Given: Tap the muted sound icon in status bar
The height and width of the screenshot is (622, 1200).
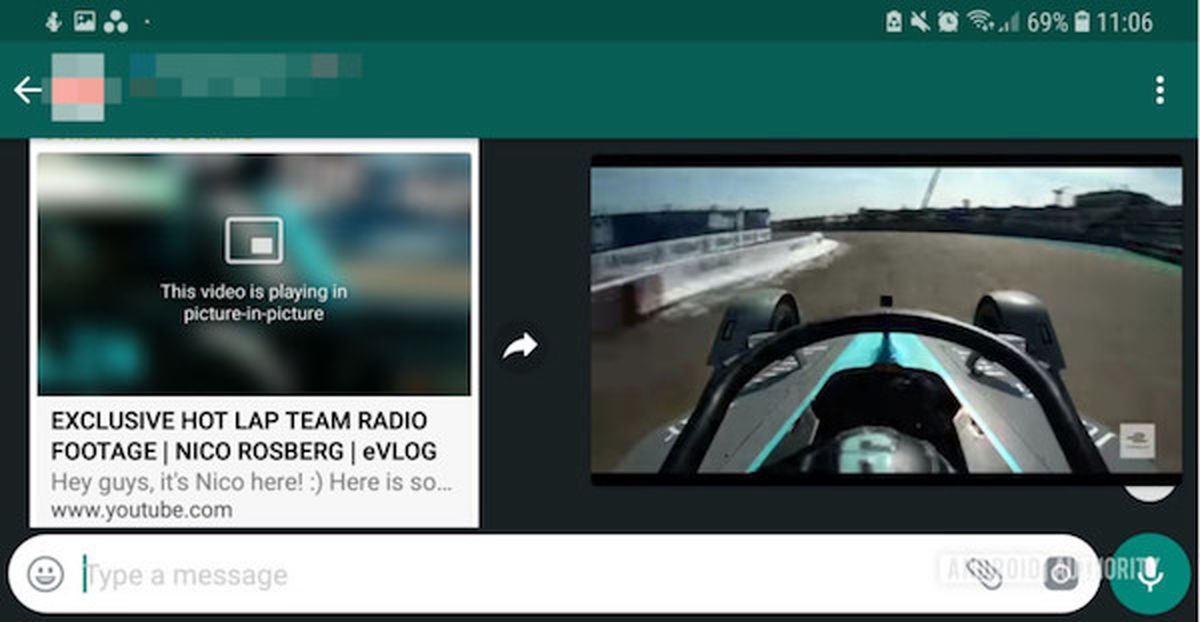Looking at the screenshot, I should click(920, 22).
